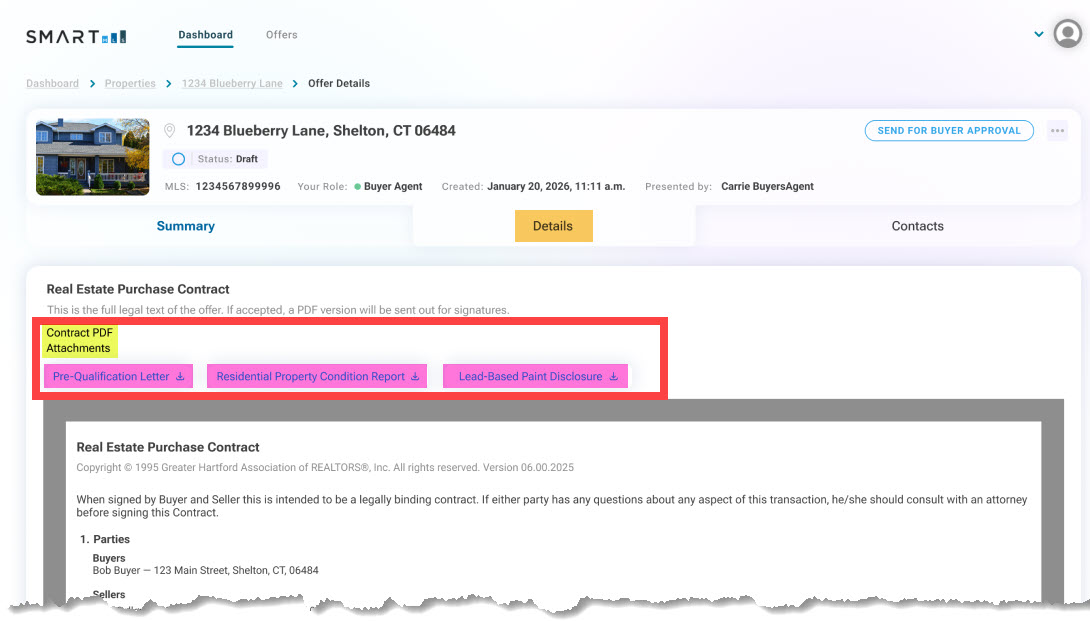Switch to the Details tab

coord(553,226)
